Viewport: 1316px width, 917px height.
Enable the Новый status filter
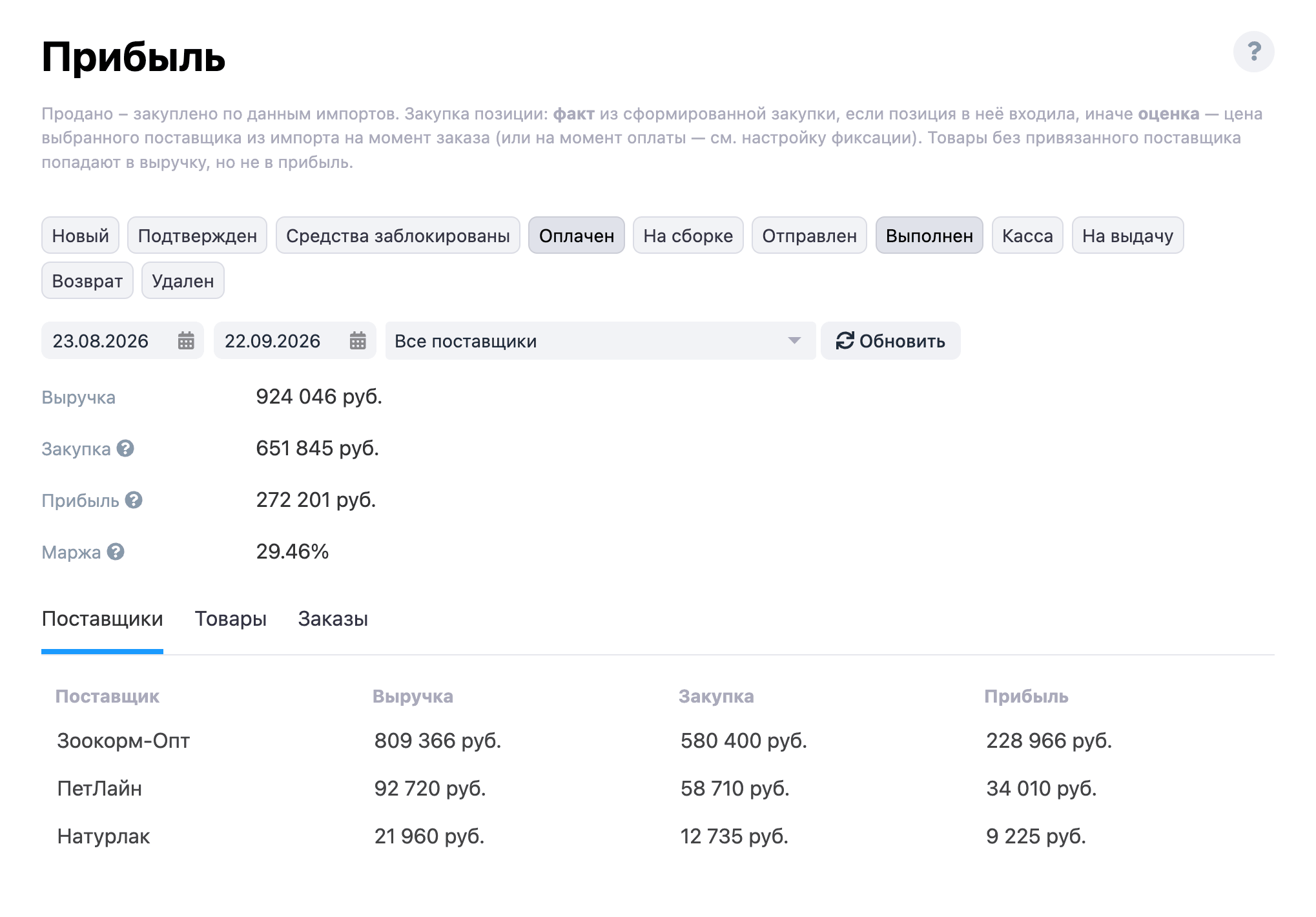click(80, 236)
